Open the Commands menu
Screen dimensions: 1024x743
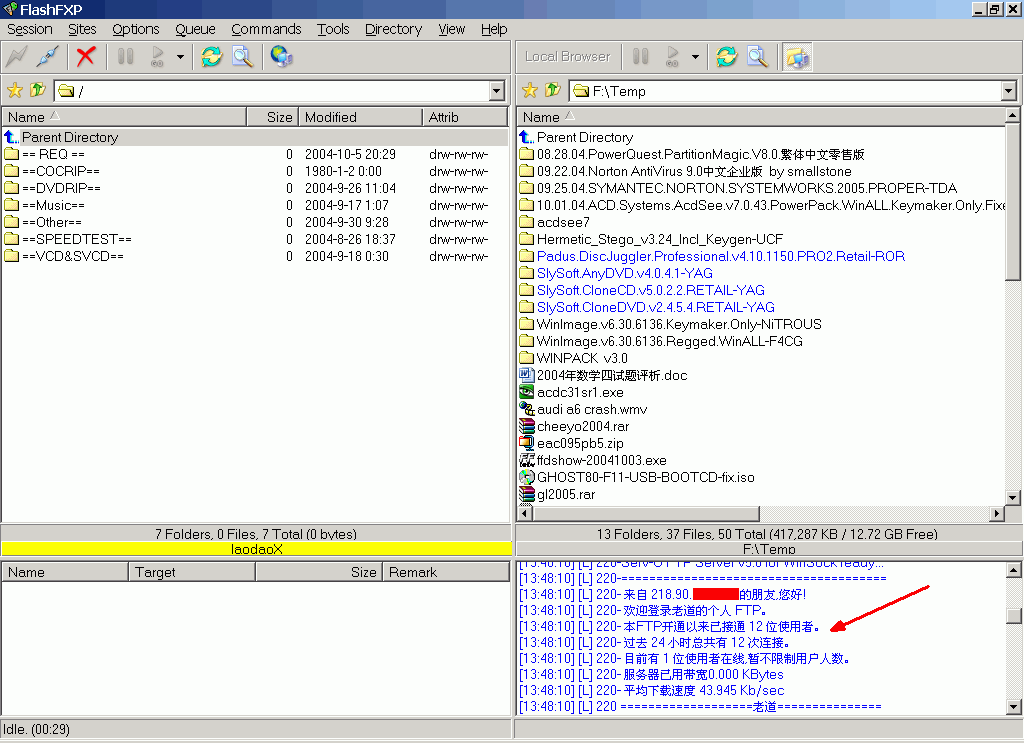coord(266,29)
